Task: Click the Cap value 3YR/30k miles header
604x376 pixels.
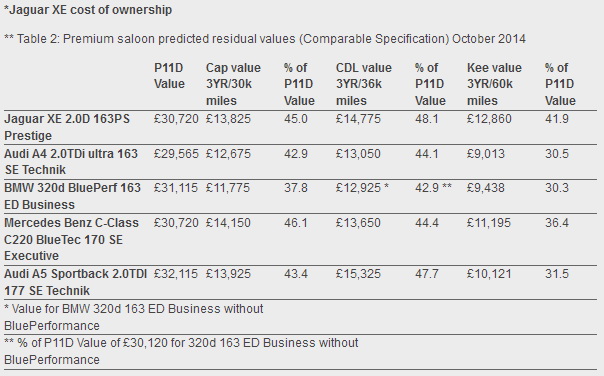Action: pyautogui.click(x=233, y=84)
